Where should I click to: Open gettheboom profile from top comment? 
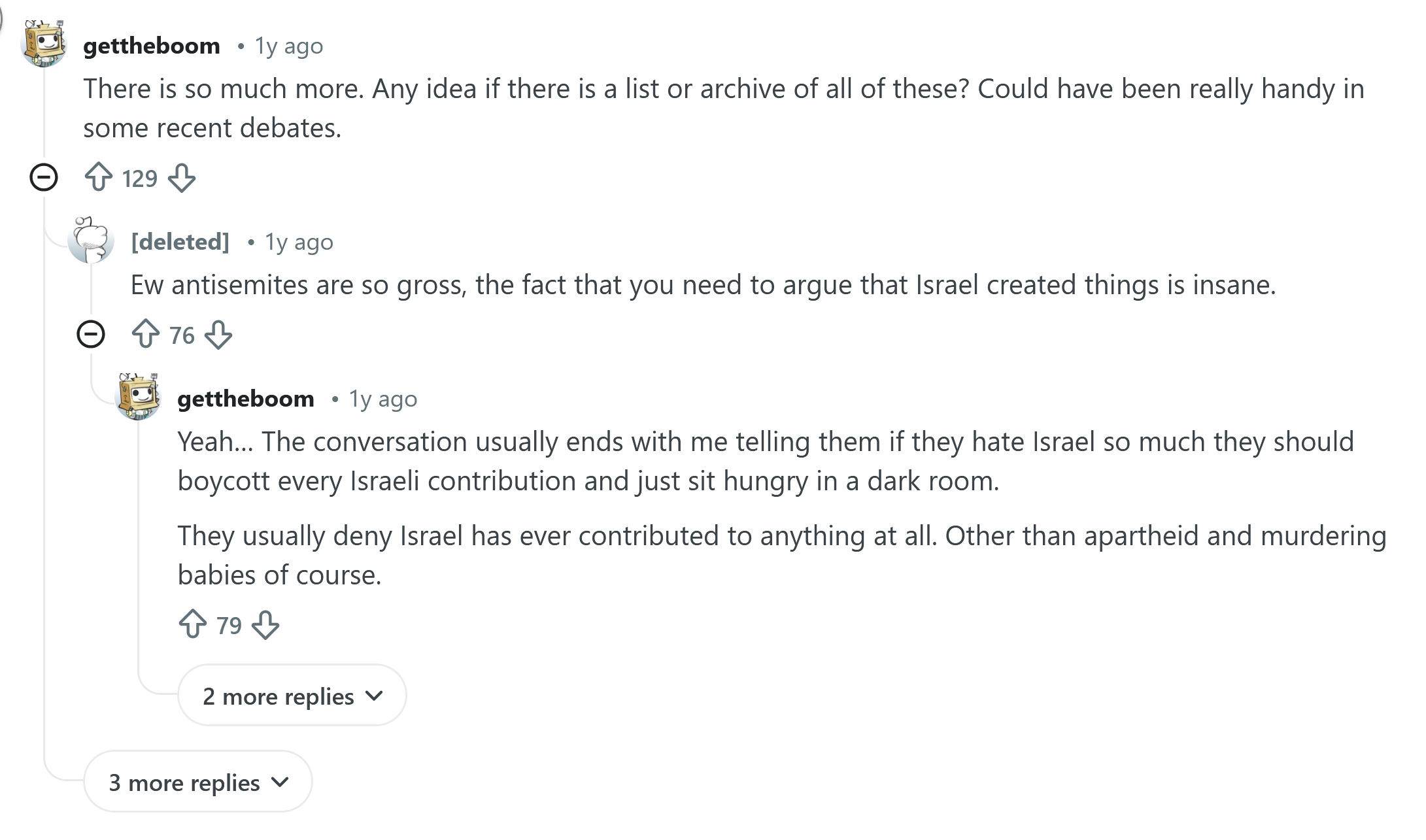pyautogui.click(x=152, y=46)
